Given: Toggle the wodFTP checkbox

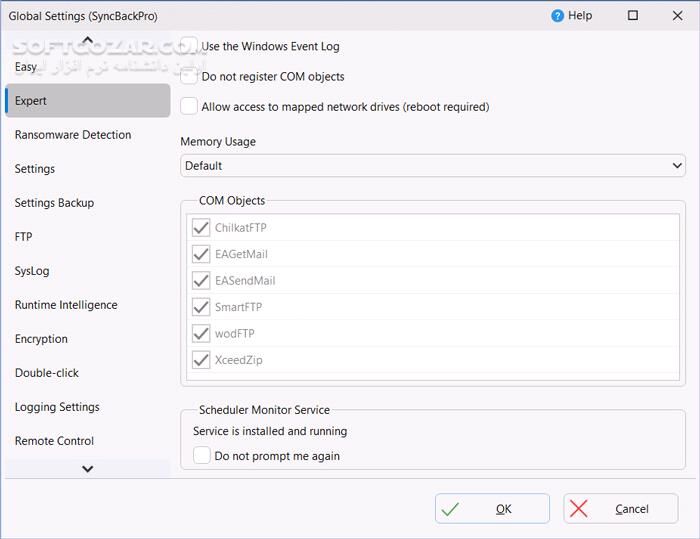Looking at the screenshot, I should (x=201, y=333).
